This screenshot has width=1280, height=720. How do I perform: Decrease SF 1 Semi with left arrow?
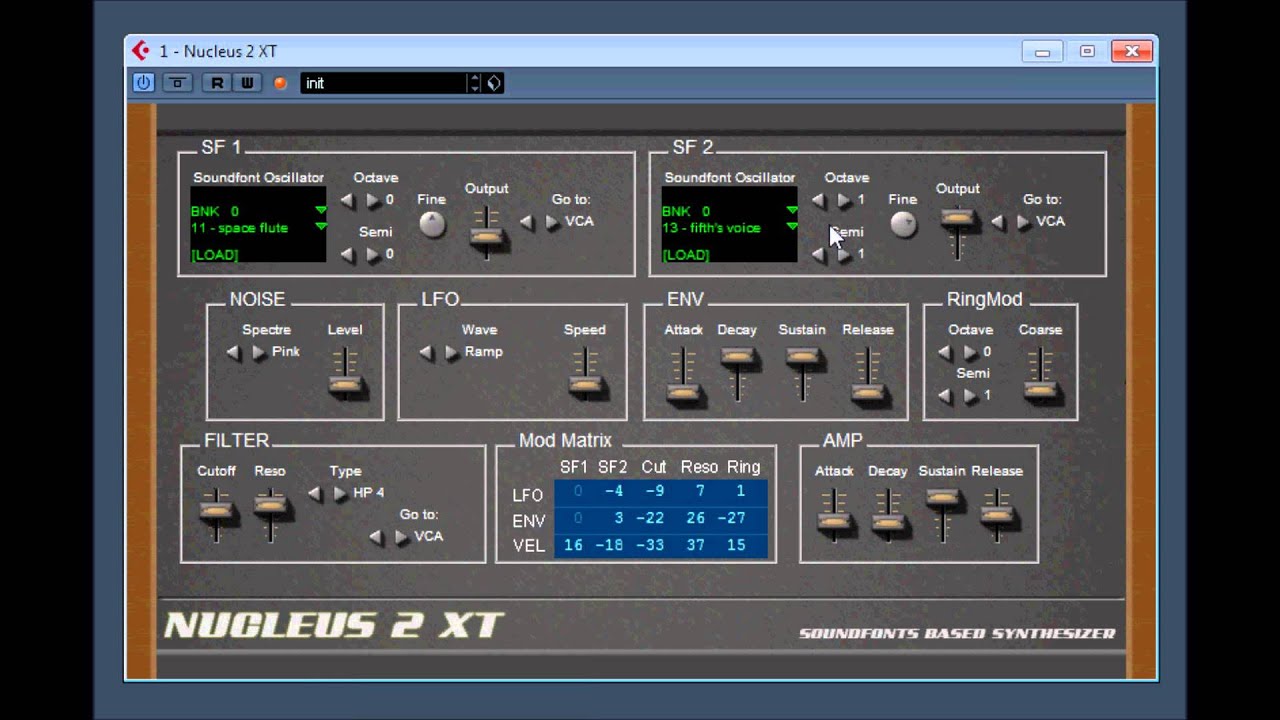[x=347, y=254]
